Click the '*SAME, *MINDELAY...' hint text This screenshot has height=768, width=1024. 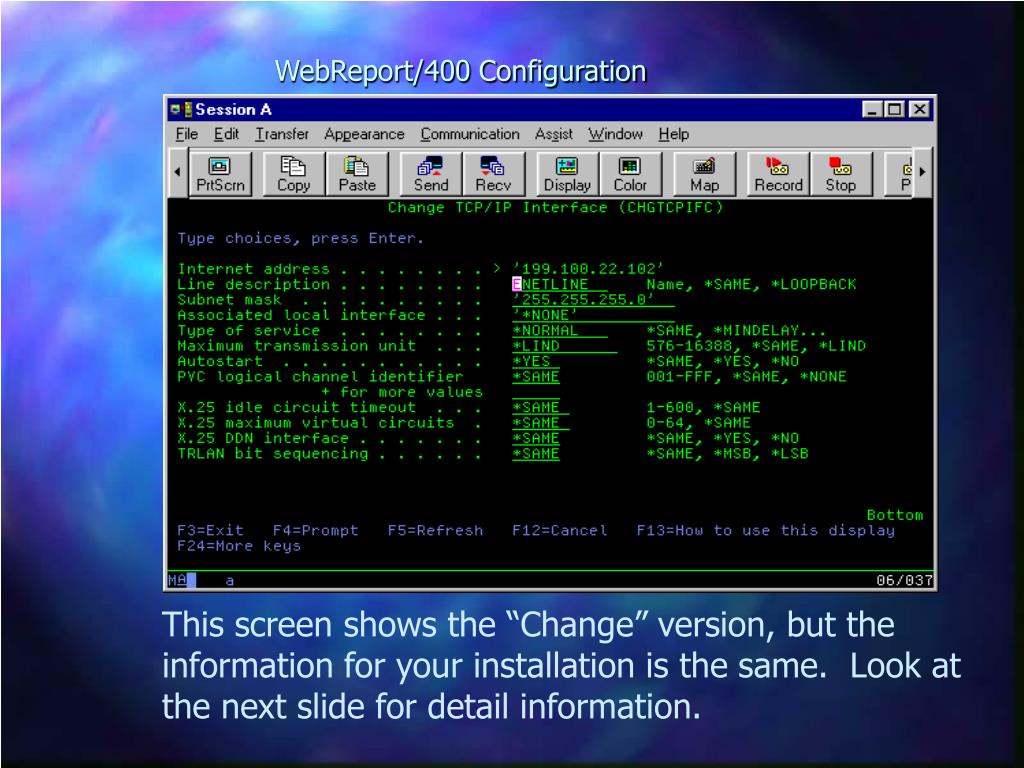737,330
